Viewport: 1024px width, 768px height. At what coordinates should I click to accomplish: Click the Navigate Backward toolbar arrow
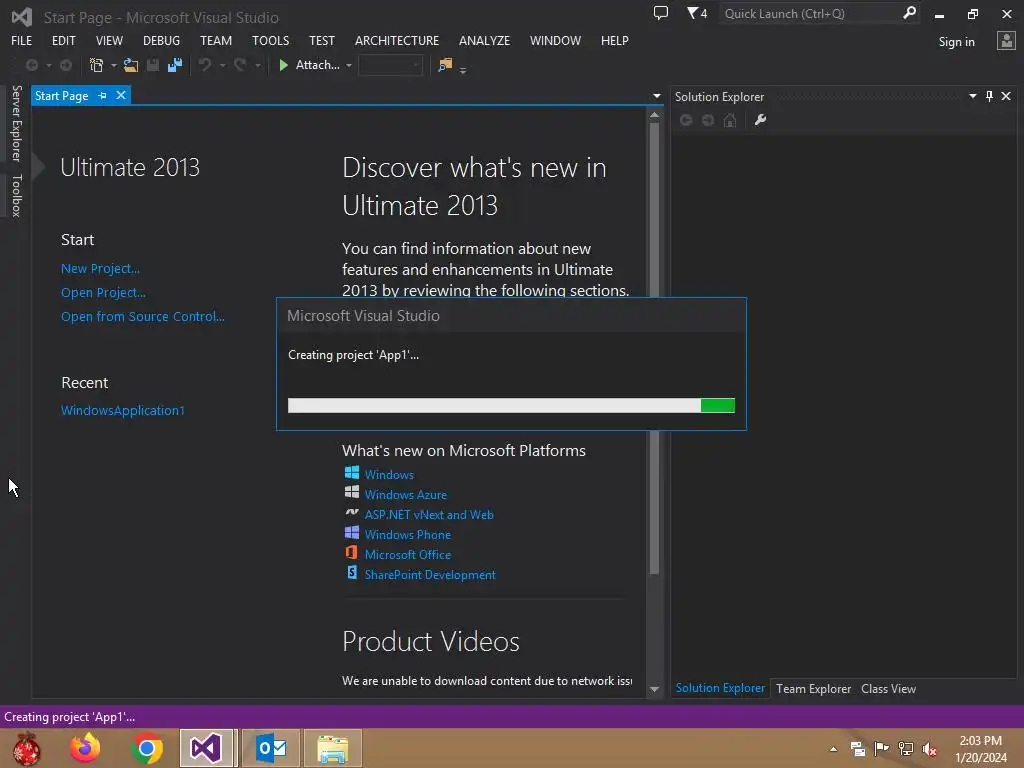pos(31,65)
